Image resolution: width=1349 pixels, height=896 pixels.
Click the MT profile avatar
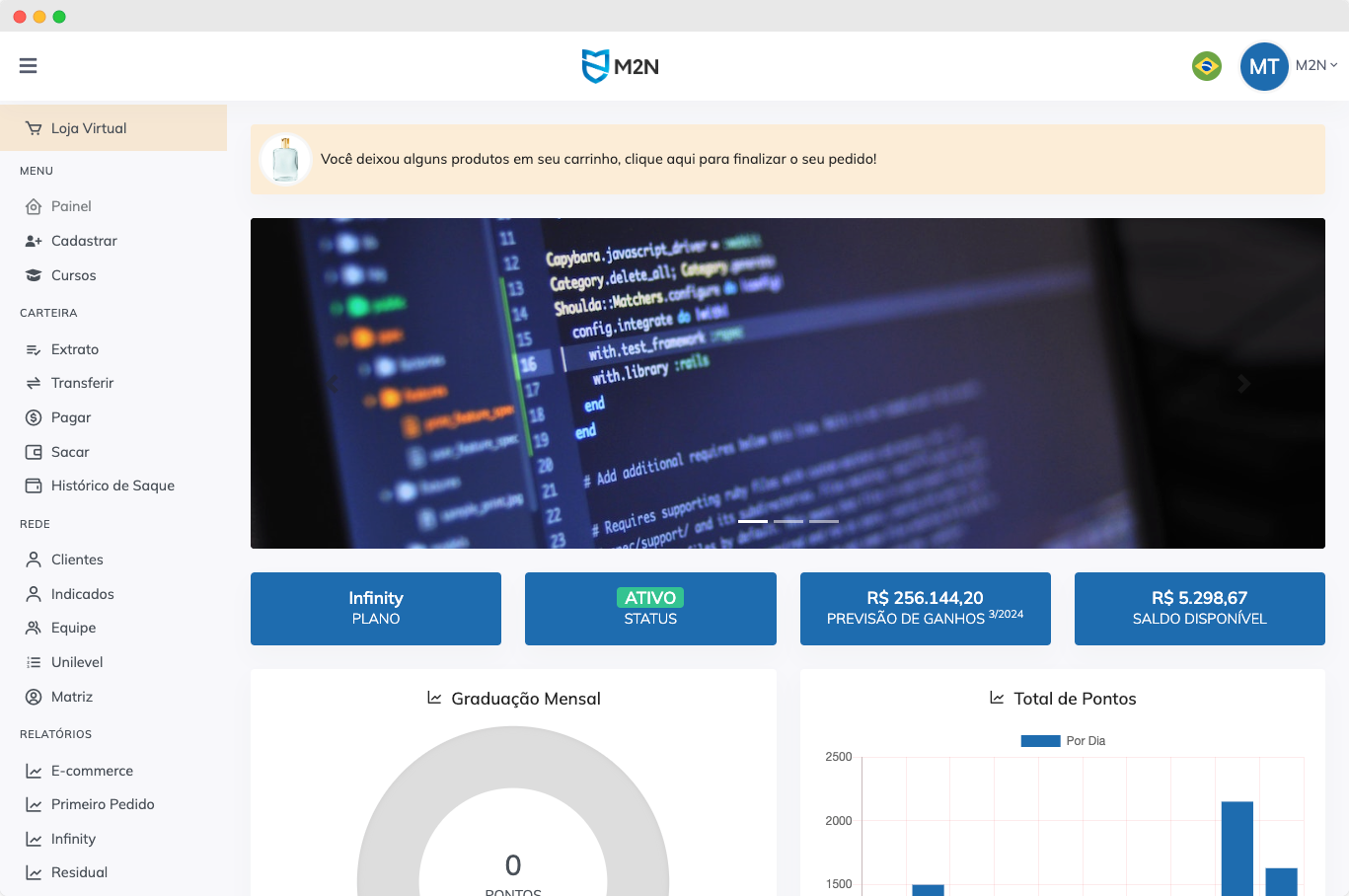pyautogui.click(x=1264, y=65)
